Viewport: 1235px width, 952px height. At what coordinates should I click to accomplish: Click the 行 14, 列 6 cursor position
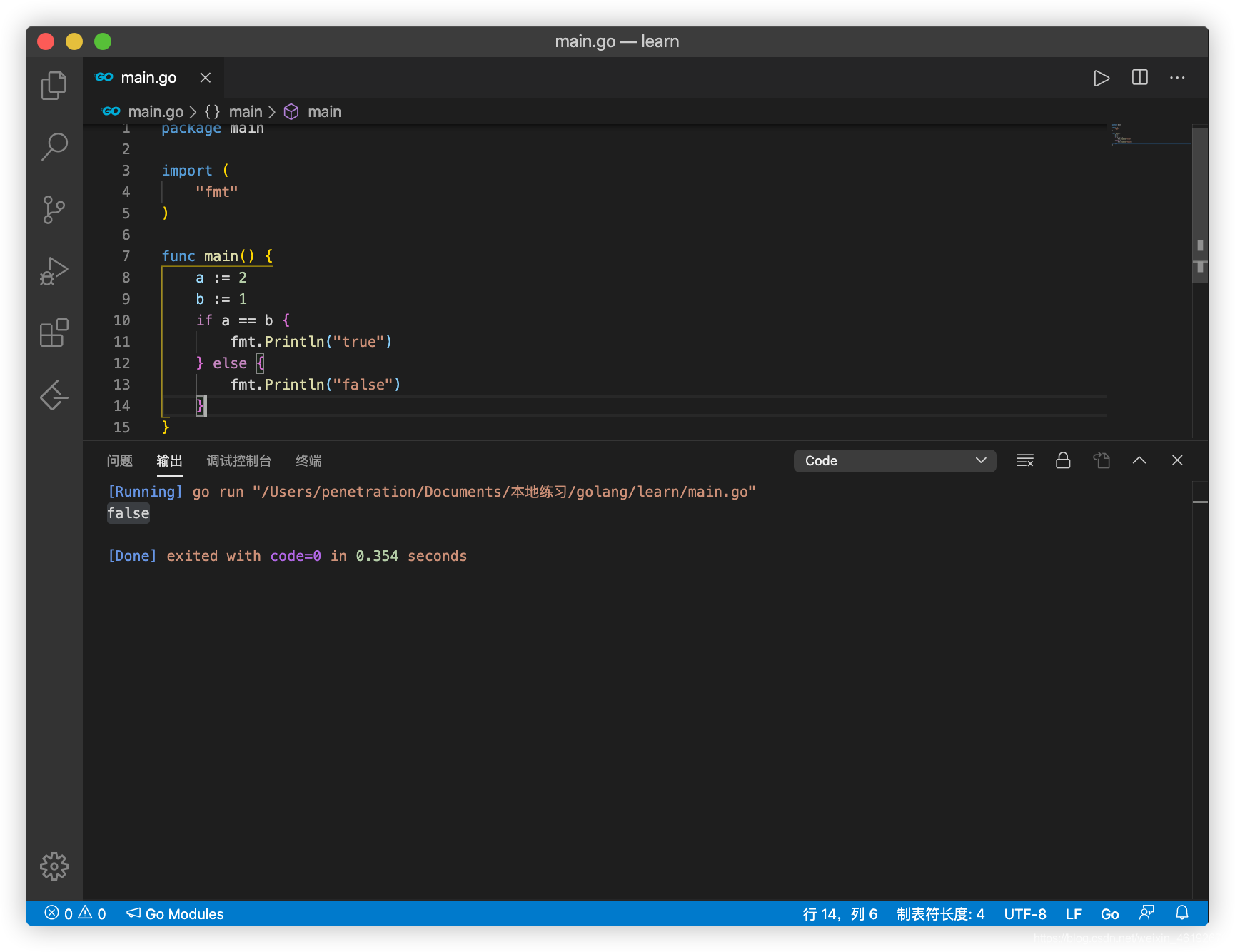840,914
